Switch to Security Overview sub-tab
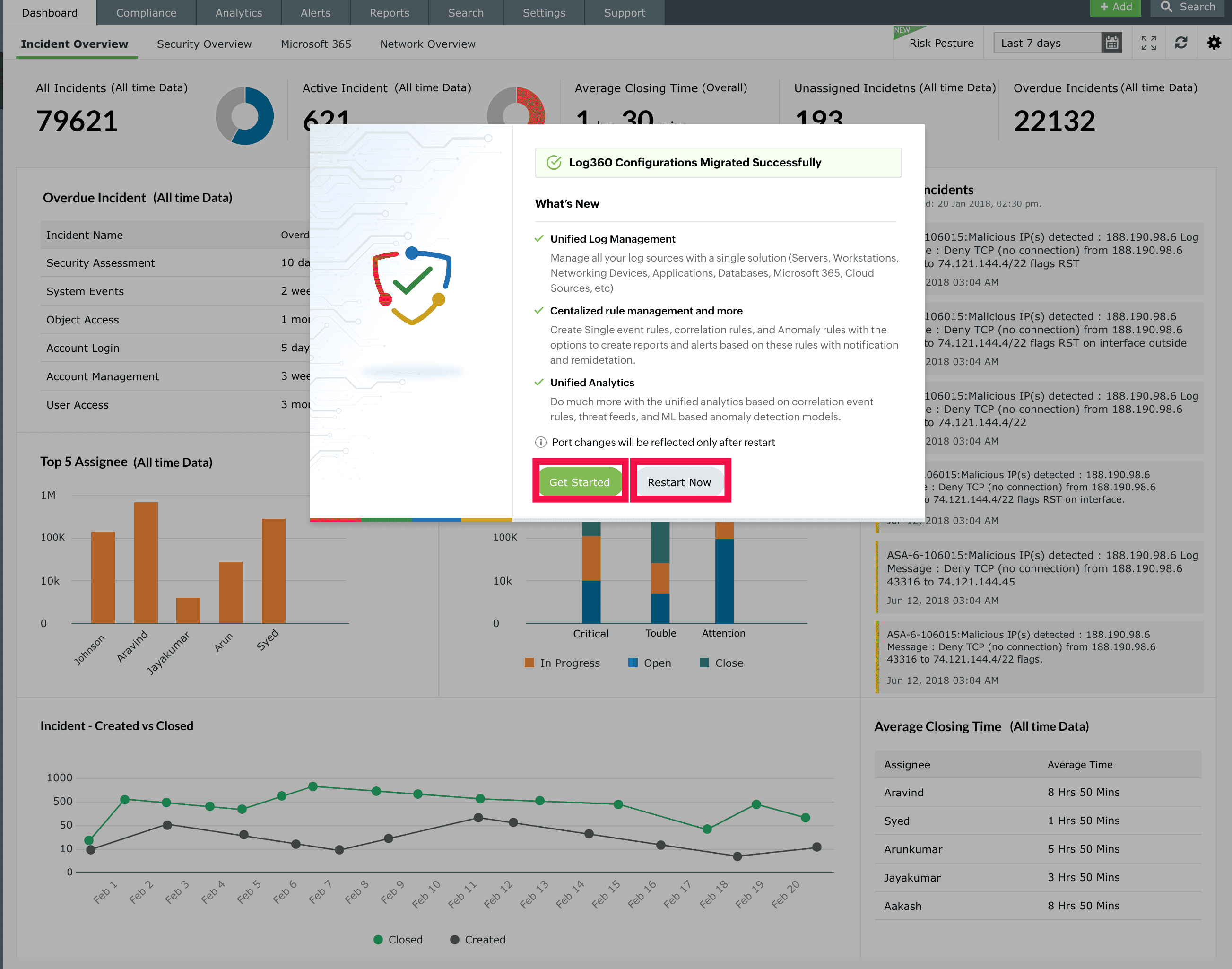1232x969 pixels. coord(204,44)
